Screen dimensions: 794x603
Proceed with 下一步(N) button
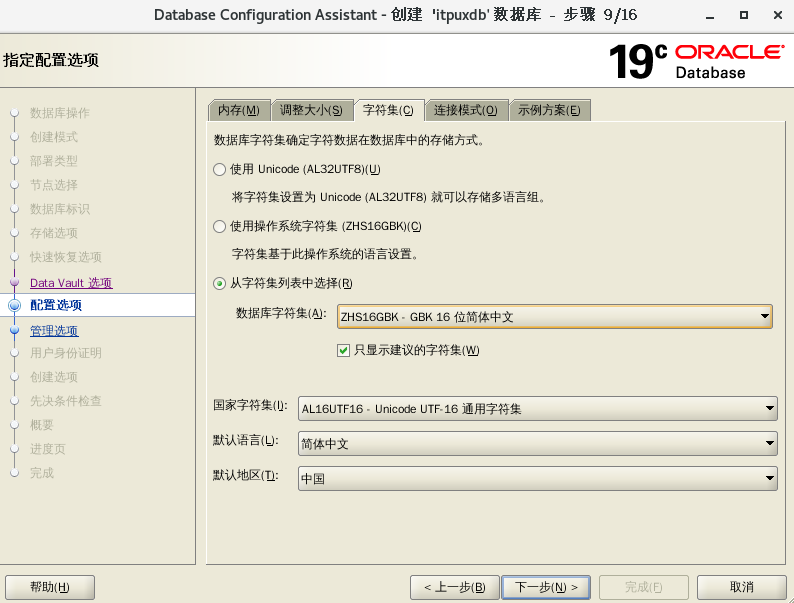point(546,587)
